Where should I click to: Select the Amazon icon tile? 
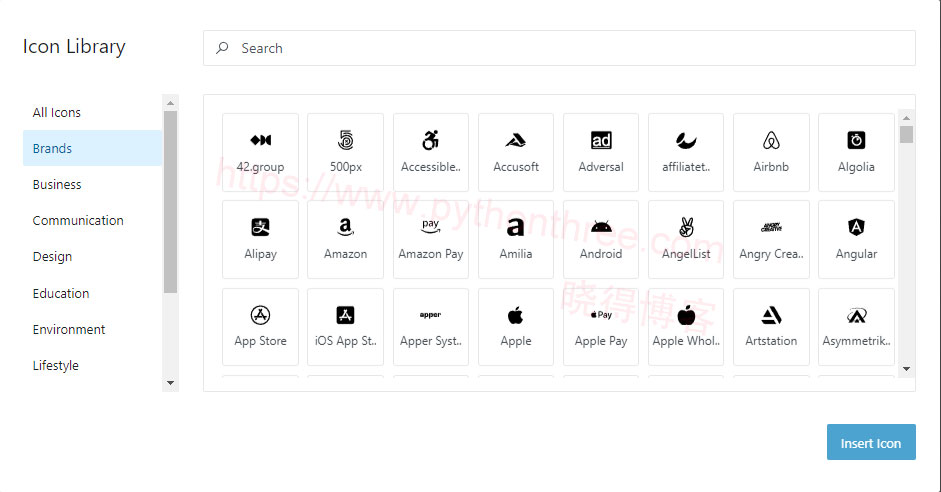click(x=345, y=239)
